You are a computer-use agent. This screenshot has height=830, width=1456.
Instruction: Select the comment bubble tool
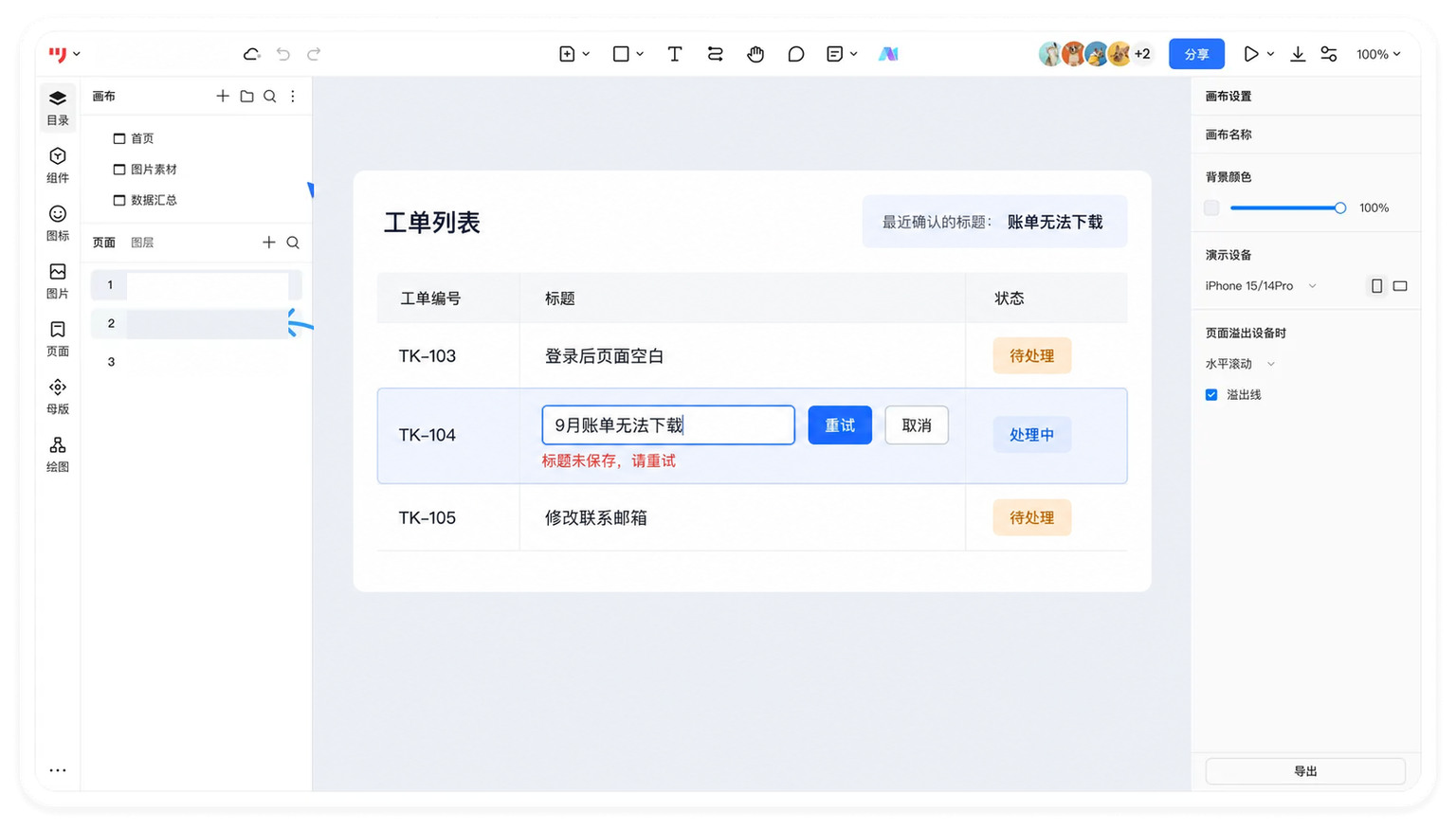click(x=796, y=54)
